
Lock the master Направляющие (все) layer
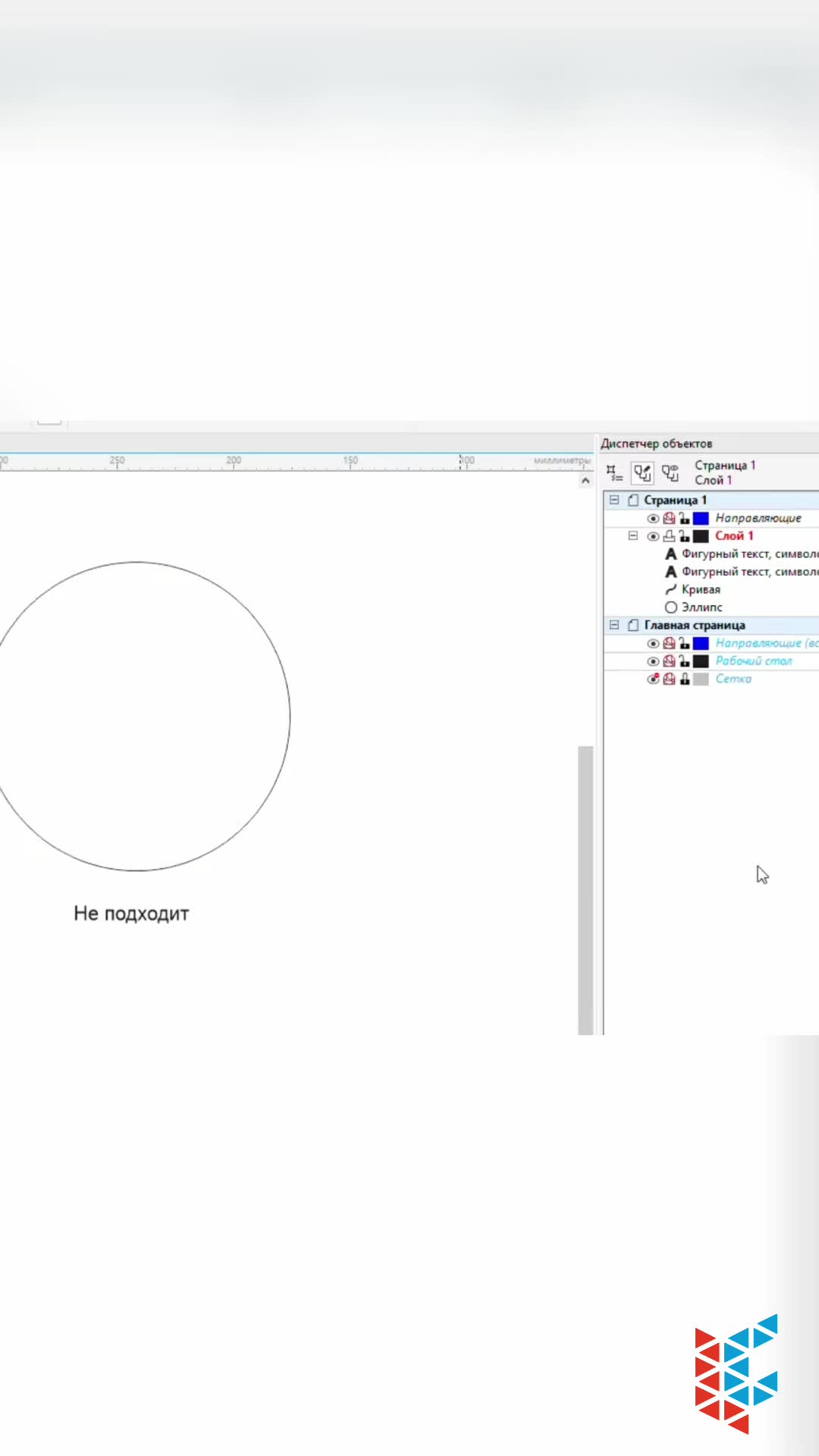pyautogui.click(x=684, y=643)
